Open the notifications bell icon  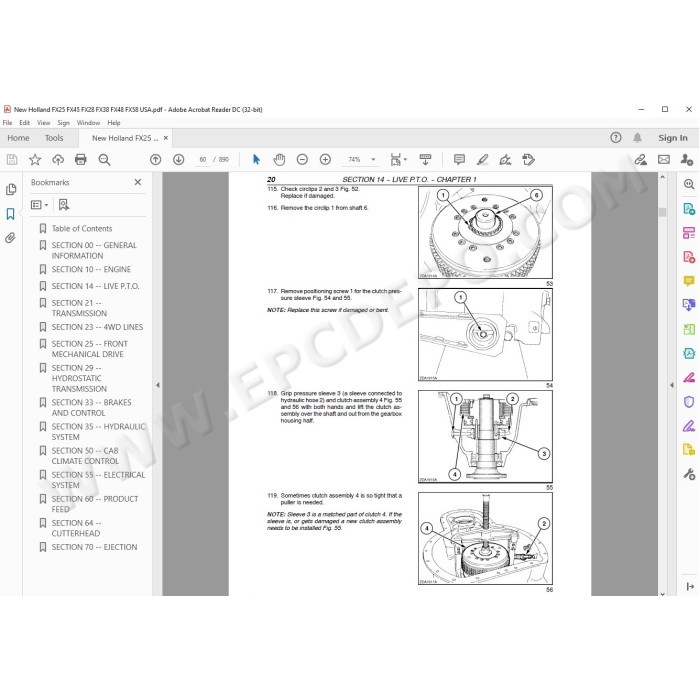(638, 138)
